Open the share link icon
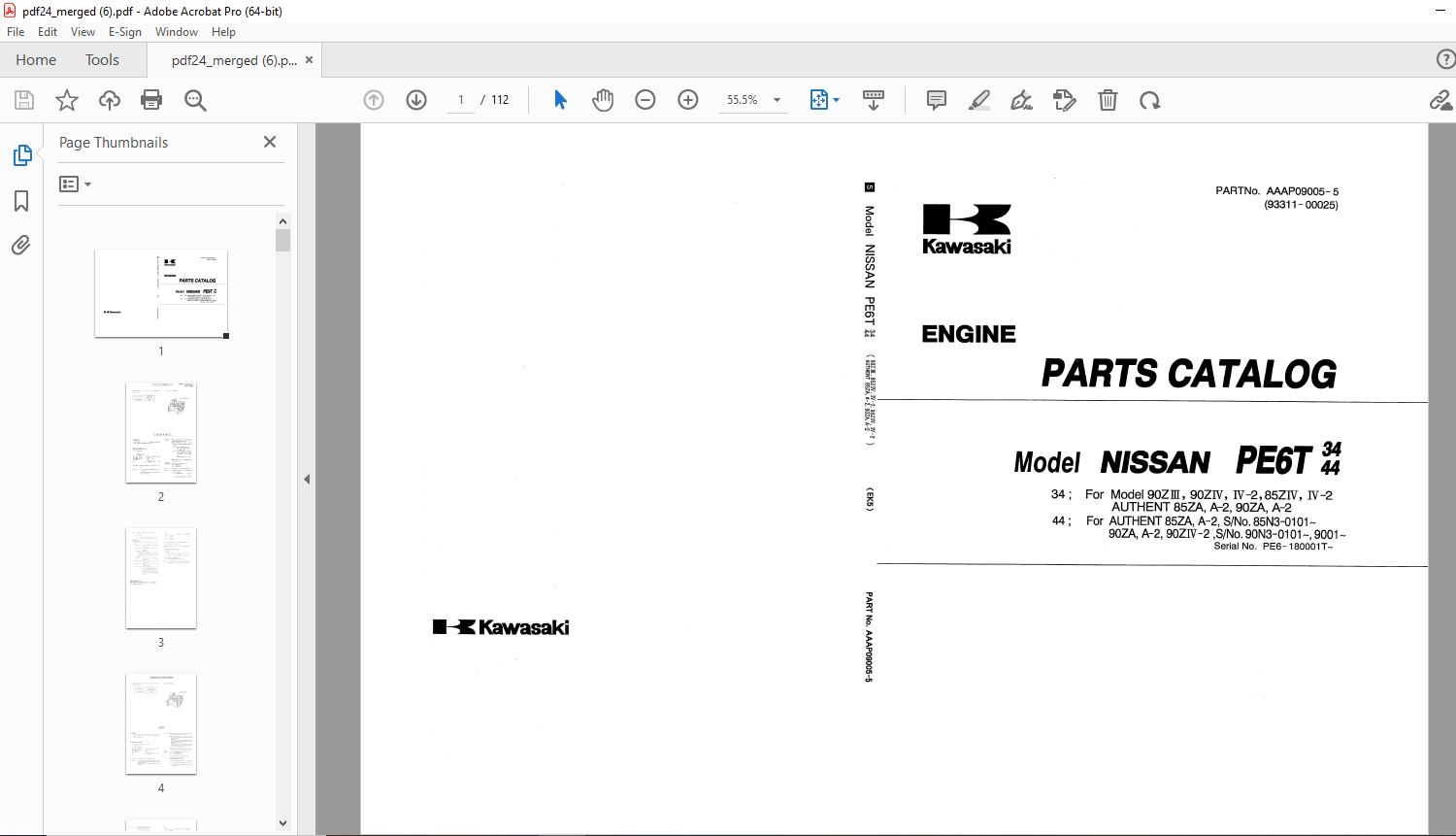This screenshot has height=836, width=1456. click(x=1441, y=100)
